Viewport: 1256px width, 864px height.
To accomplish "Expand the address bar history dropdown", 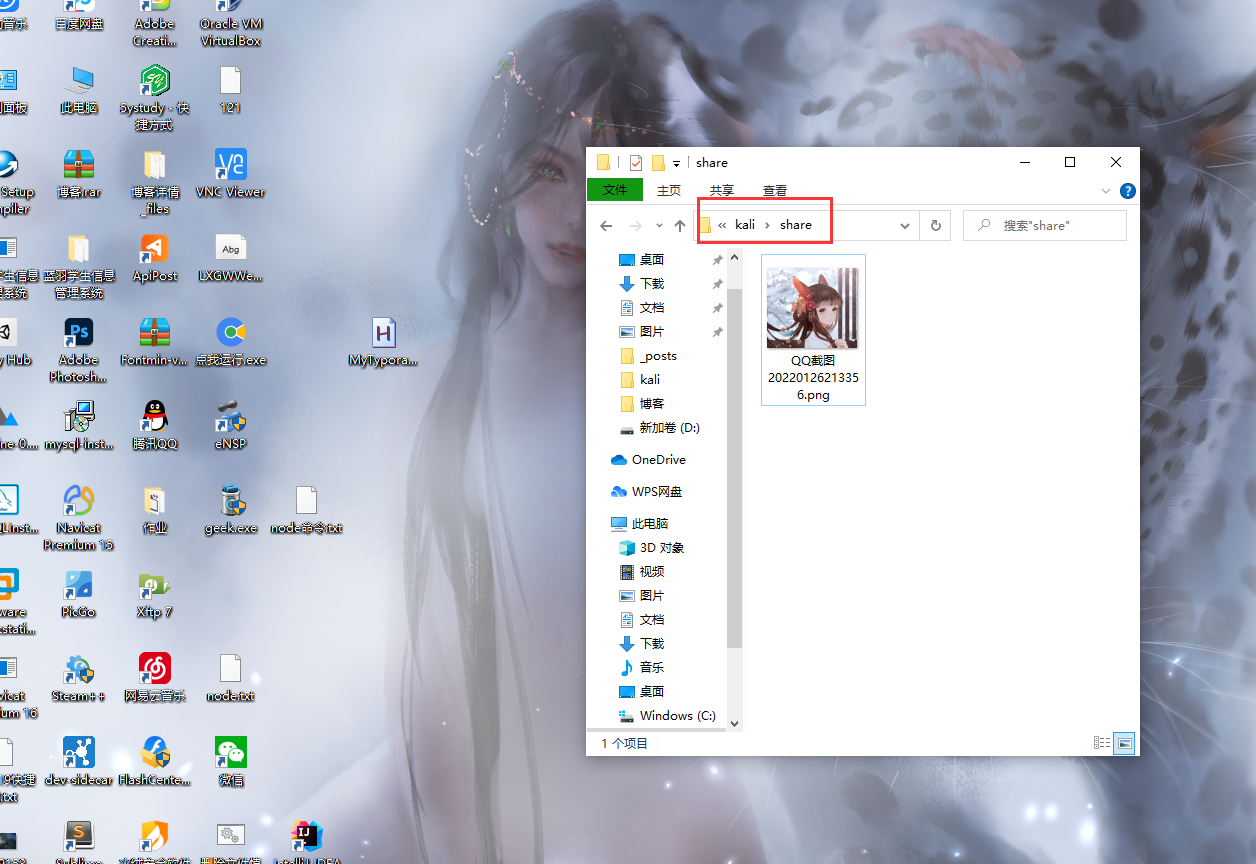I will click(905, 226).
